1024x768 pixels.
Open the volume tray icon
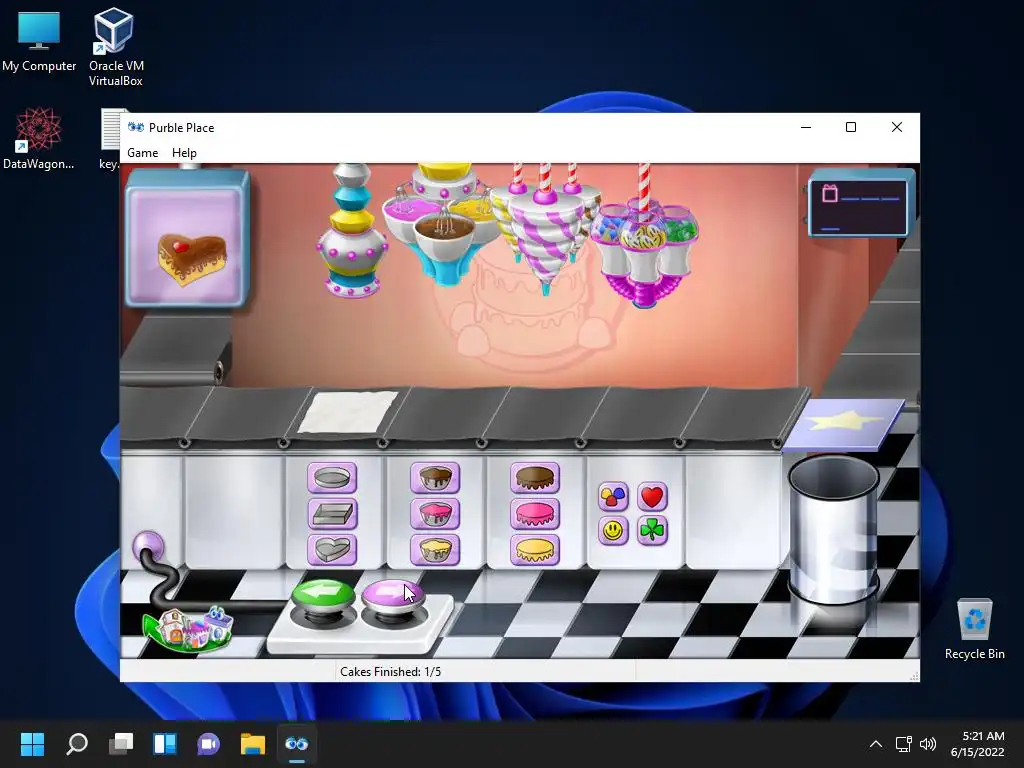point(927,744)
